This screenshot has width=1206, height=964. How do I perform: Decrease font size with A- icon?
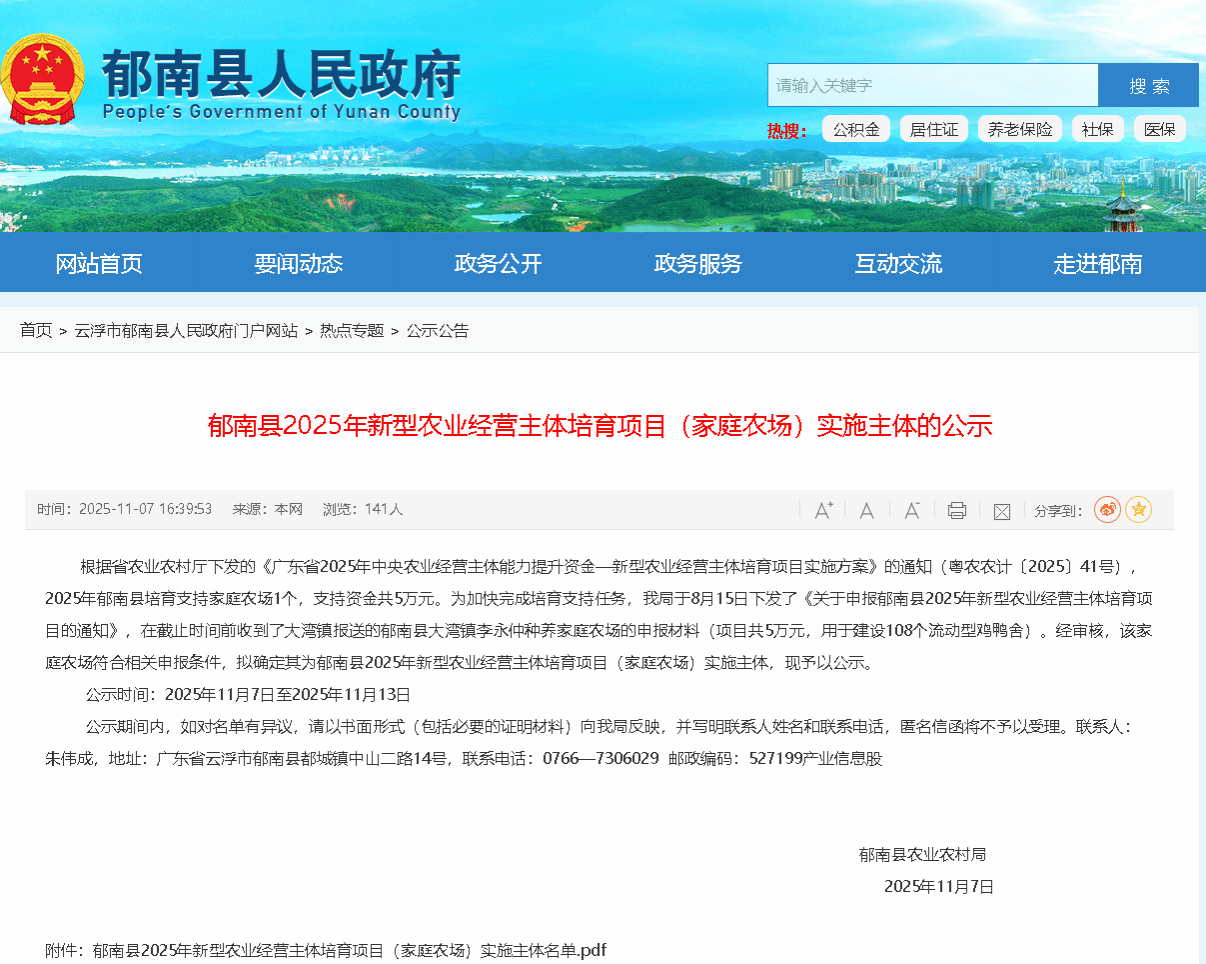[911, 510]
